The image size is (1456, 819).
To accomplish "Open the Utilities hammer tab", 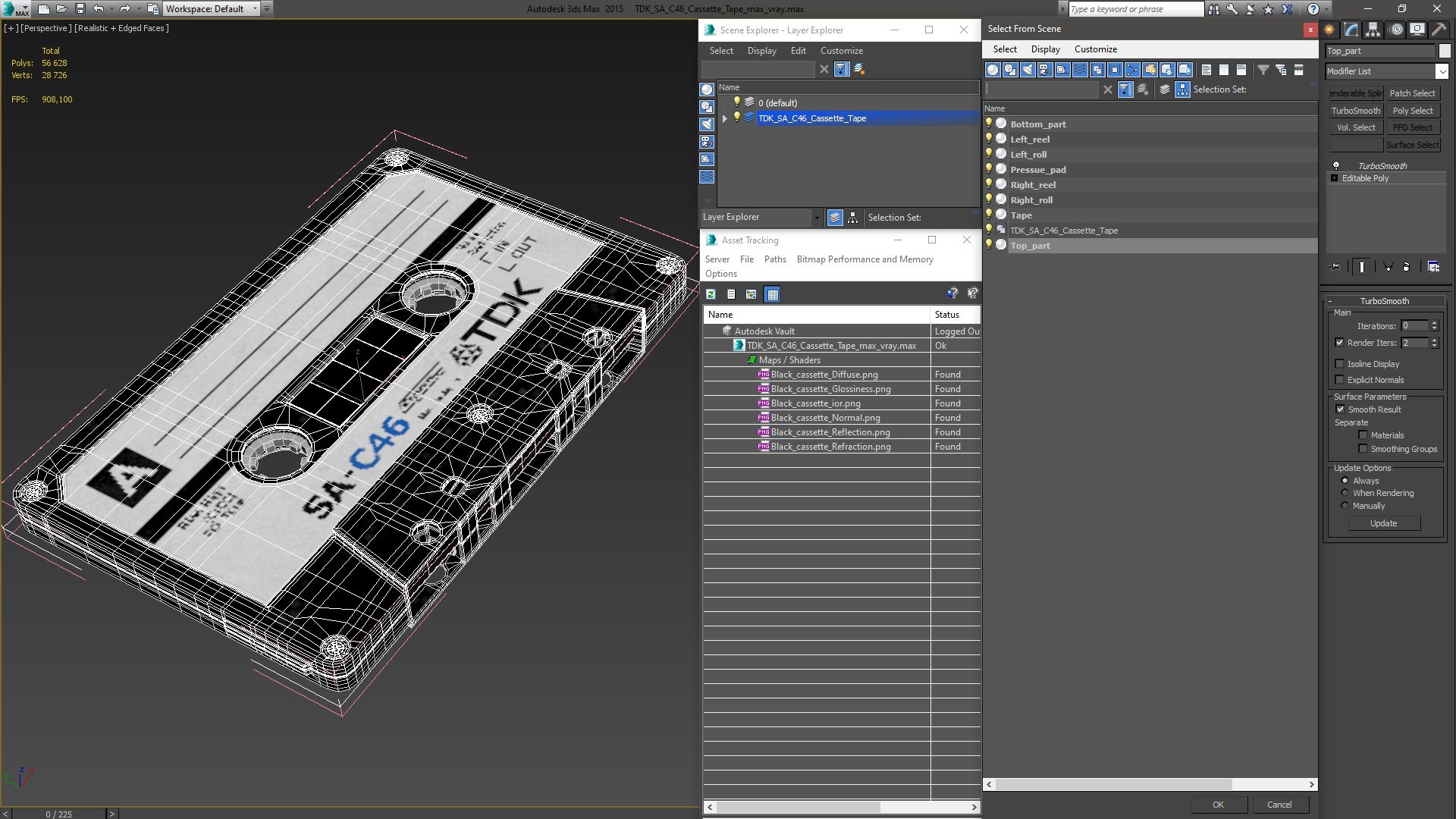I will tap(1439, 30).
